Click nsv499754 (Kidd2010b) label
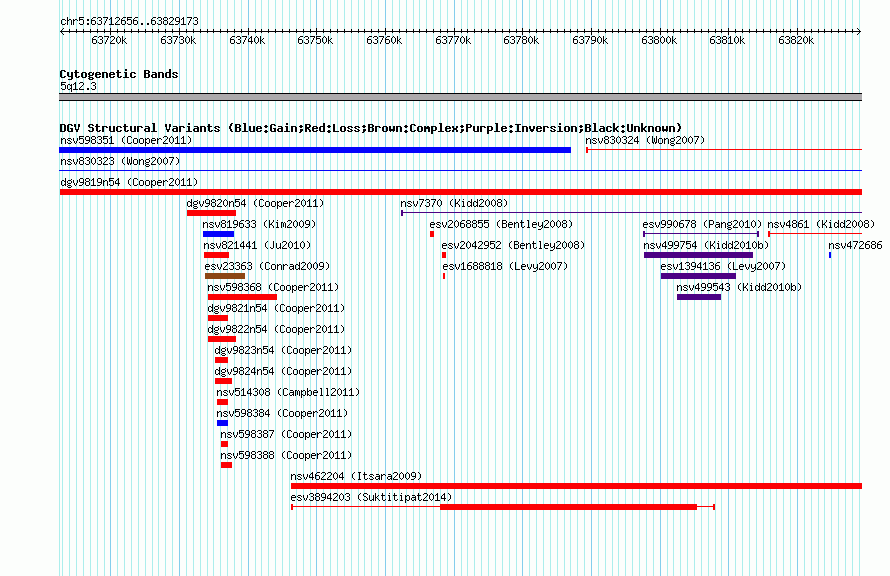This screenshot has height=576, width=890. [x=706, y=245]
